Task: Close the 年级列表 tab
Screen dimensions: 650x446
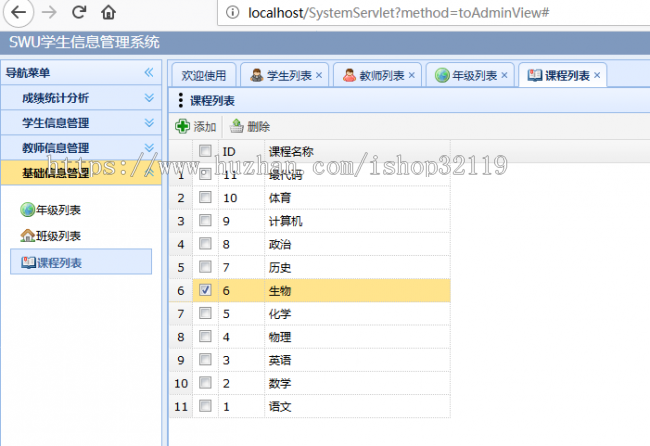Action: click(x=504, y=75)
